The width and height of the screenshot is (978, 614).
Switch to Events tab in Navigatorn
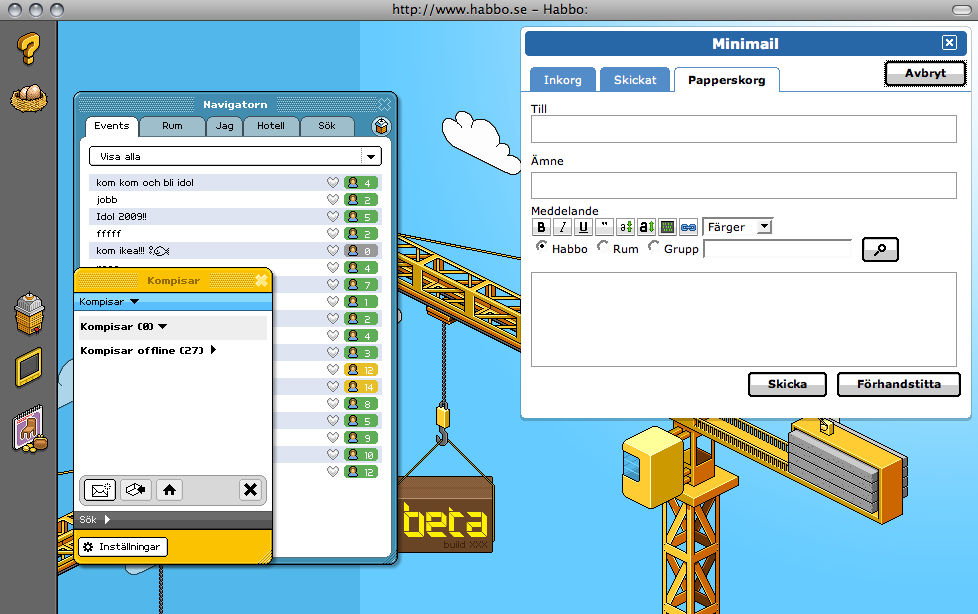coord(112,126)
